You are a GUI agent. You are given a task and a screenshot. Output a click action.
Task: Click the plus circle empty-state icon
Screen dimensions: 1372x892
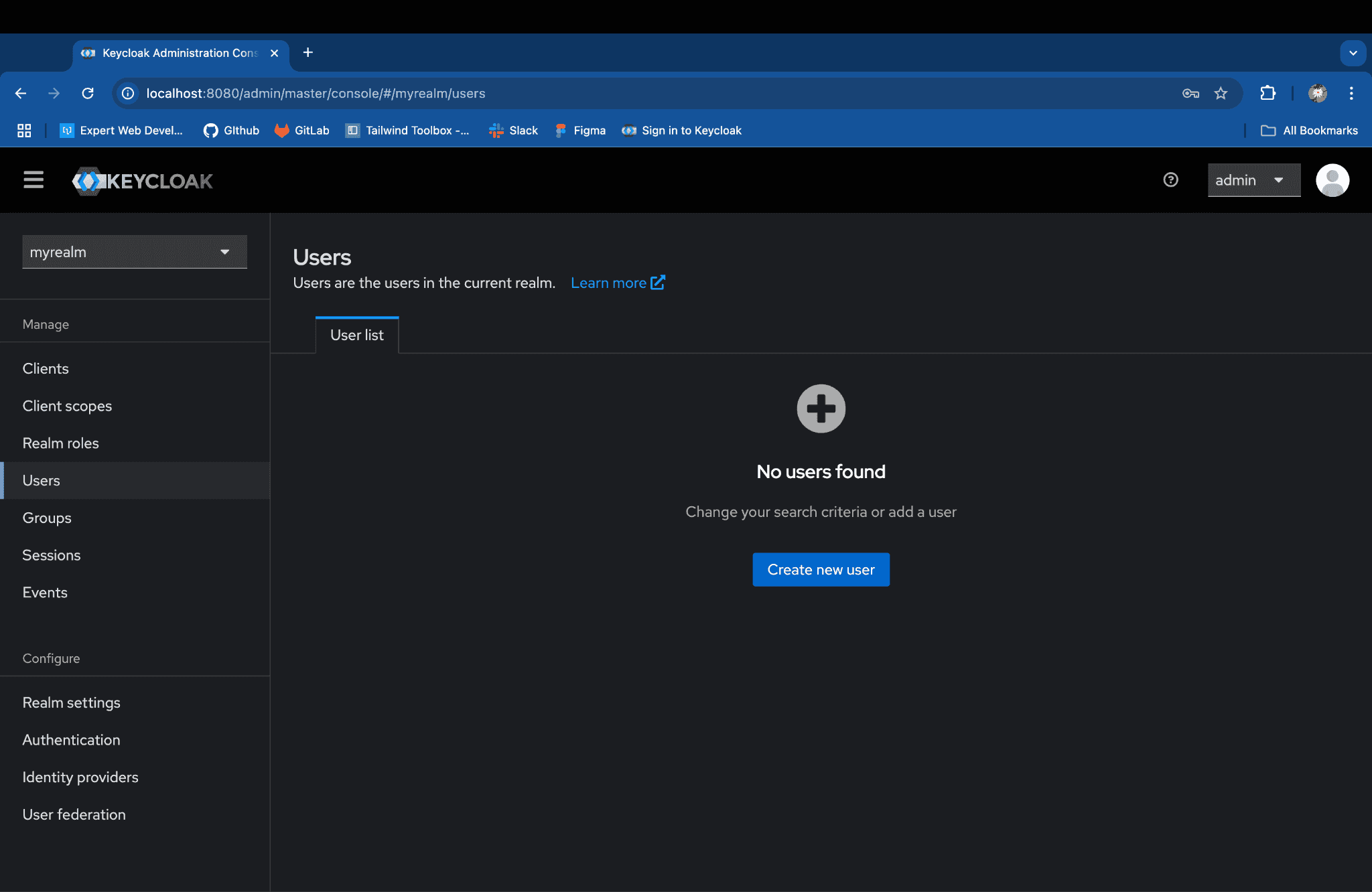tap(821, 408)
